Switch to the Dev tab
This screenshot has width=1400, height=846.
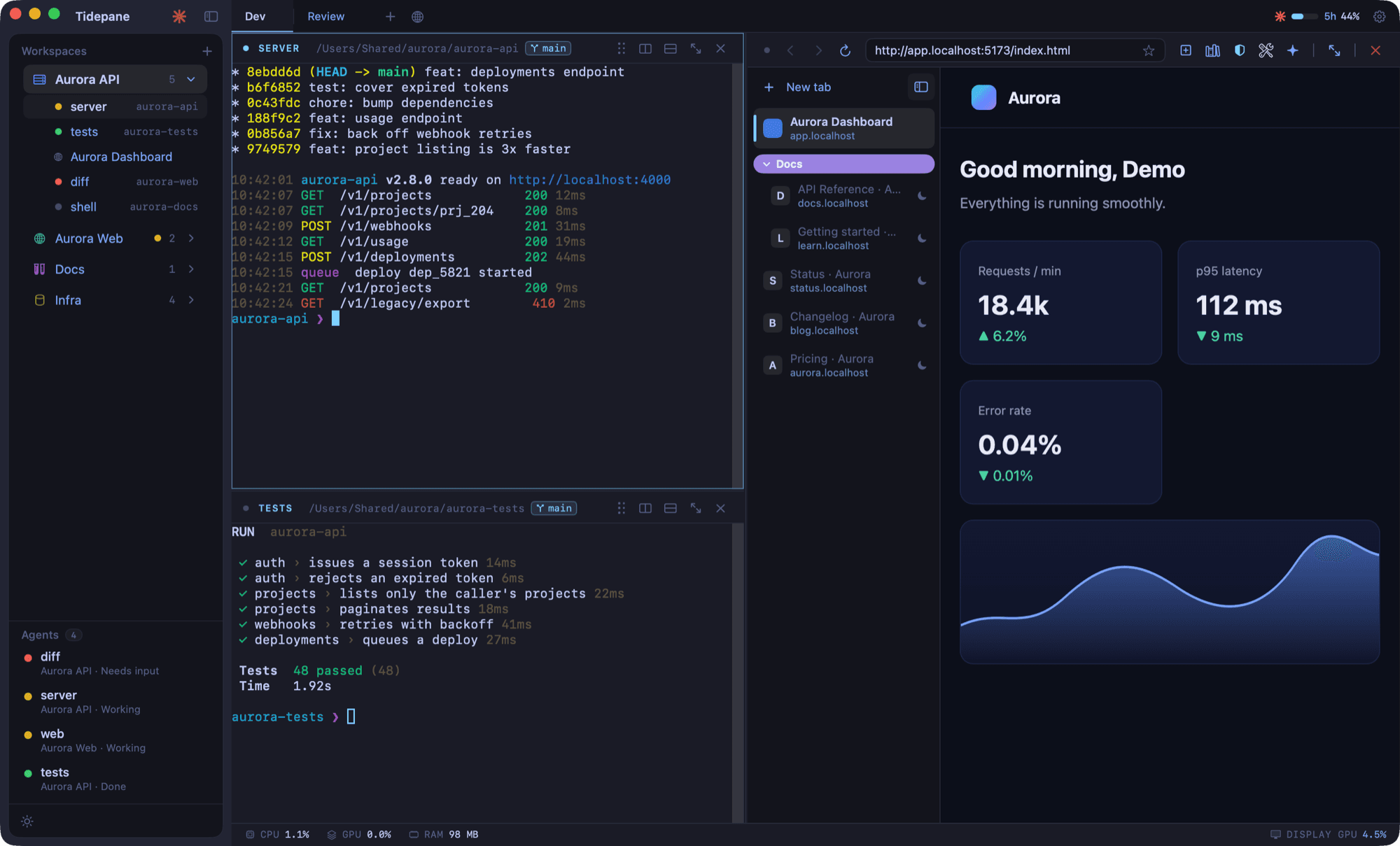click(255, 16)
